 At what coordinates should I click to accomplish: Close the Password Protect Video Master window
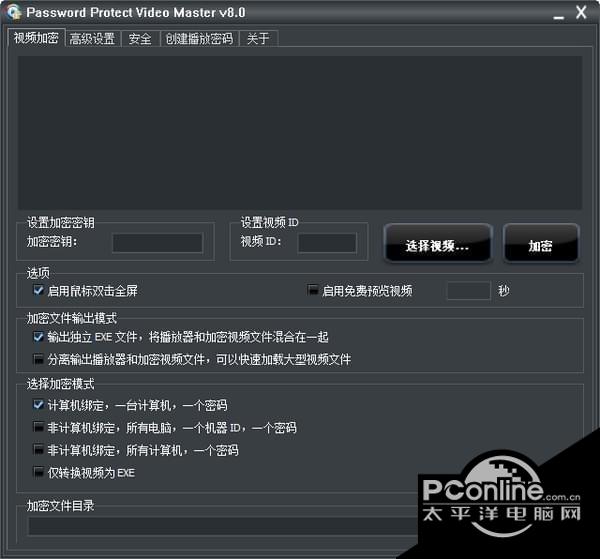click(x=581, y=13)
